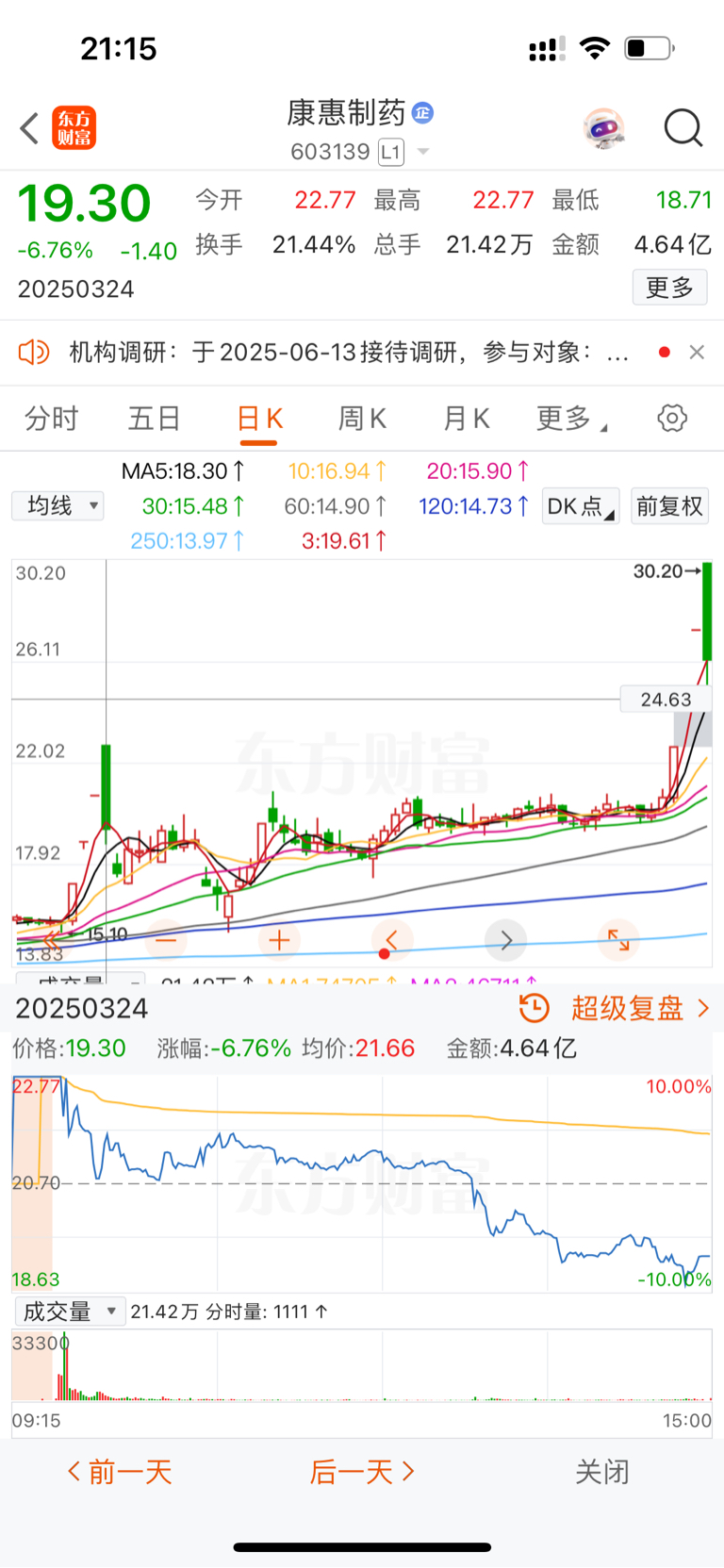The image size is (724, 1568).
Task: Tap the 10:16.94 moving average value
Action: (337, 470)
